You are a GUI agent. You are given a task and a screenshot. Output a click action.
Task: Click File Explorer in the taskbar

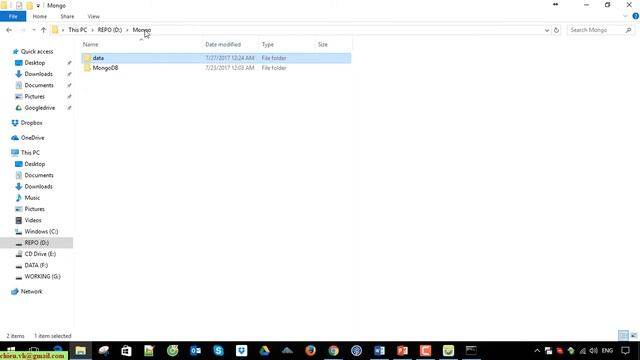click(80, 351)
